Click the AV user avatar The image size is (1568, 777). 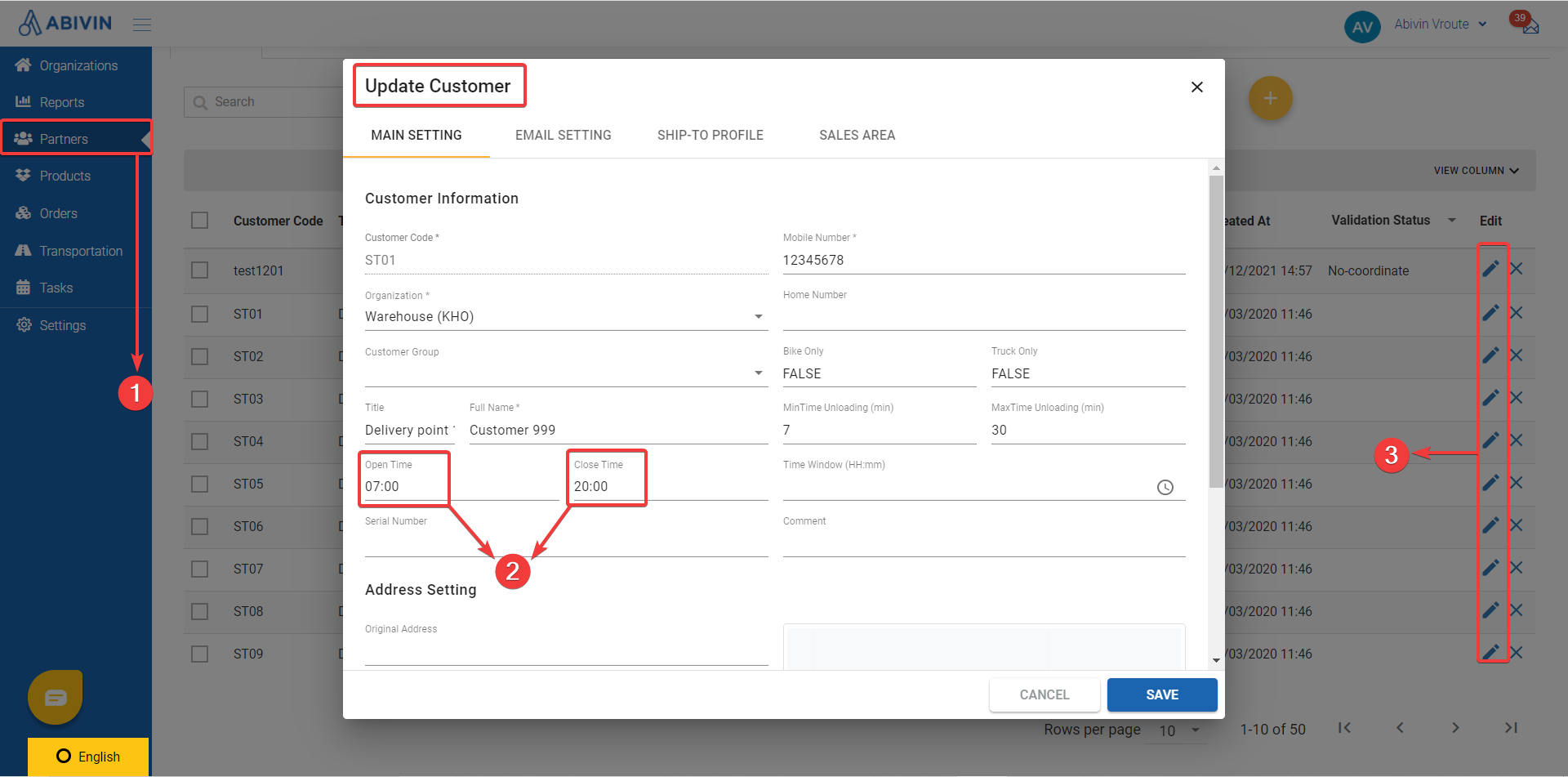pos(1362,27)
